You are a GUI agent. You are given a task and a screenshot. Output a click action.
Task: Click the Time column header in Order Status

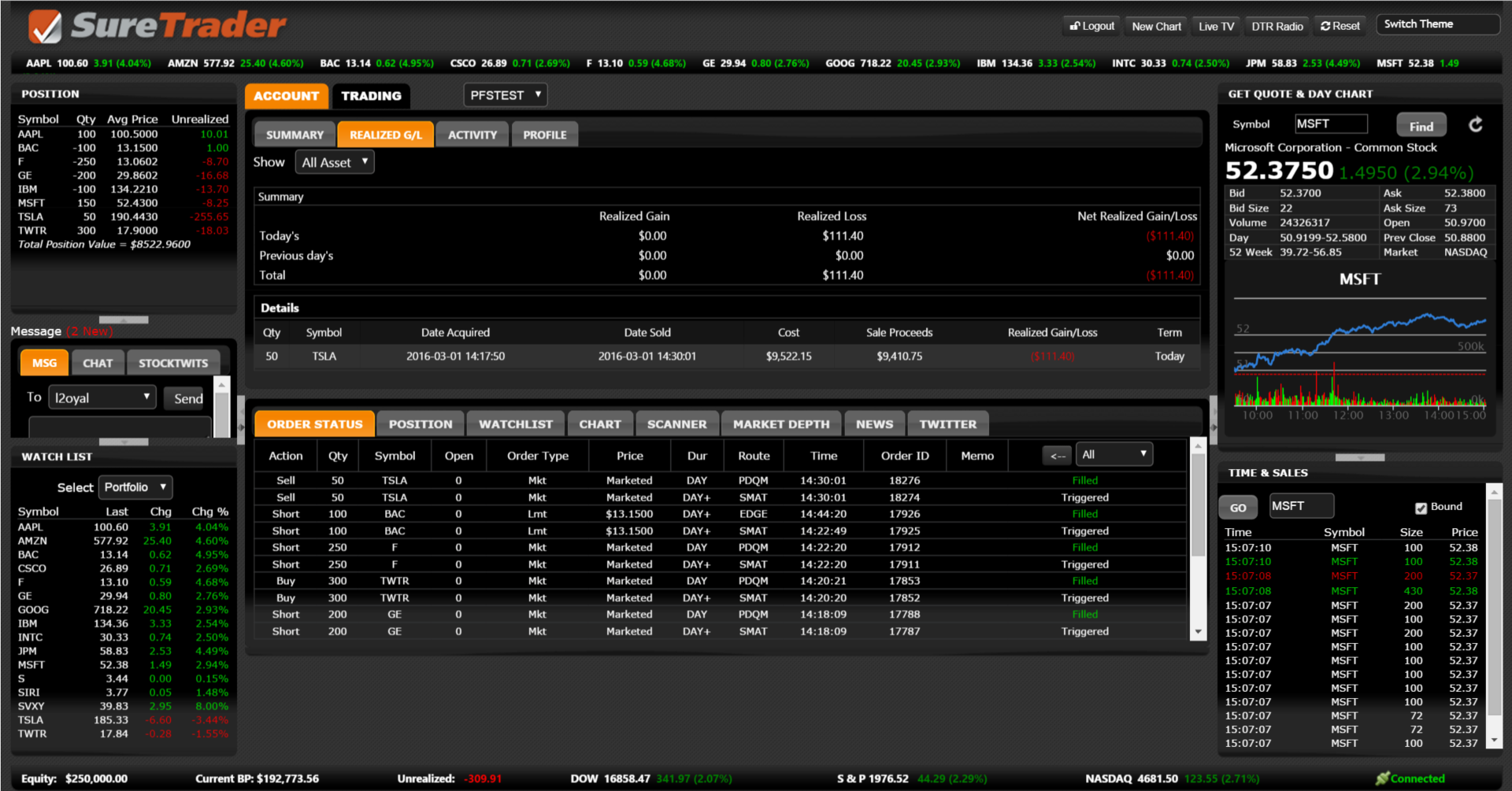click(x=824, y=456)
